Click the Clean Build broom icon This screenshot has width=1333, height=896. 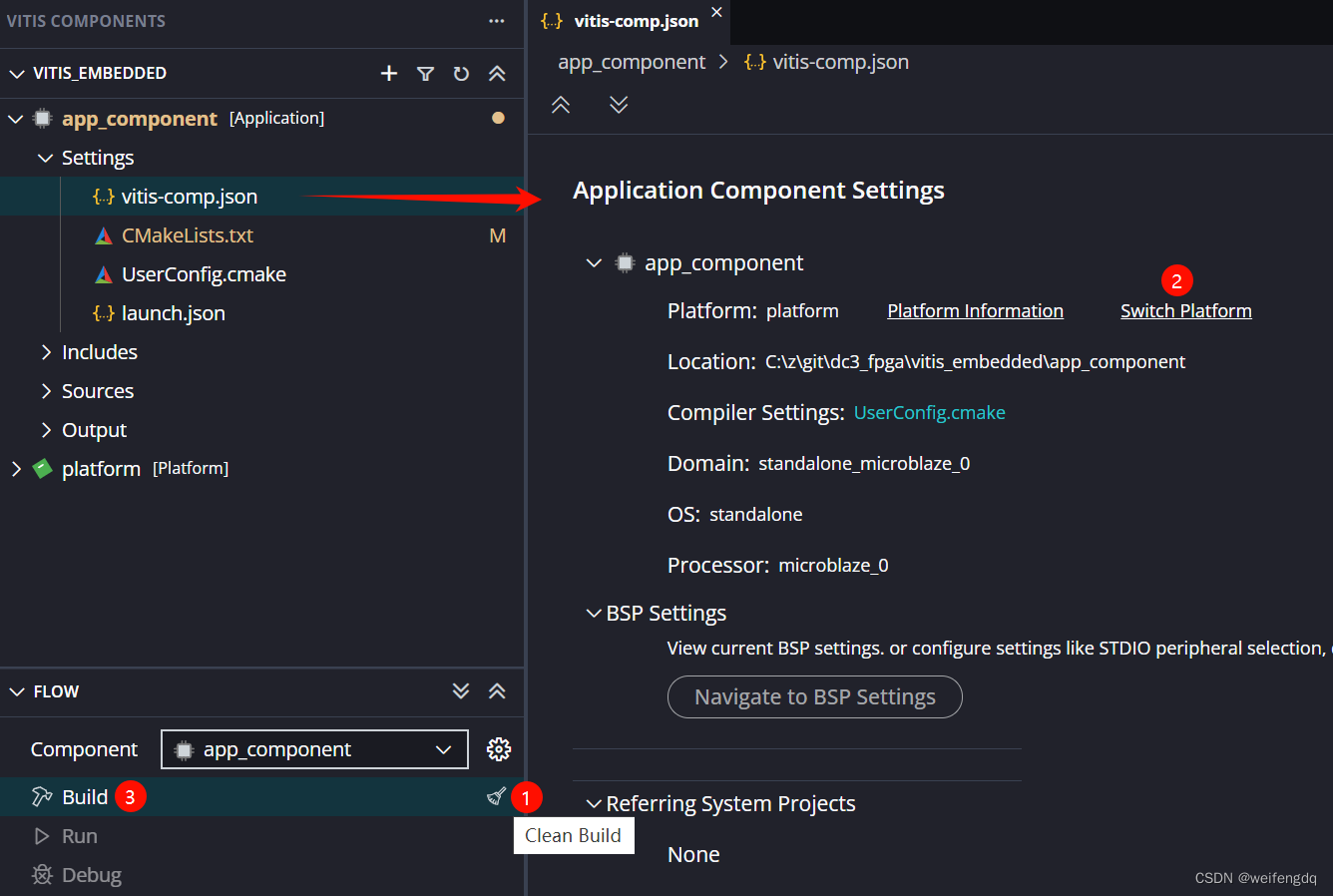(496, 796)
